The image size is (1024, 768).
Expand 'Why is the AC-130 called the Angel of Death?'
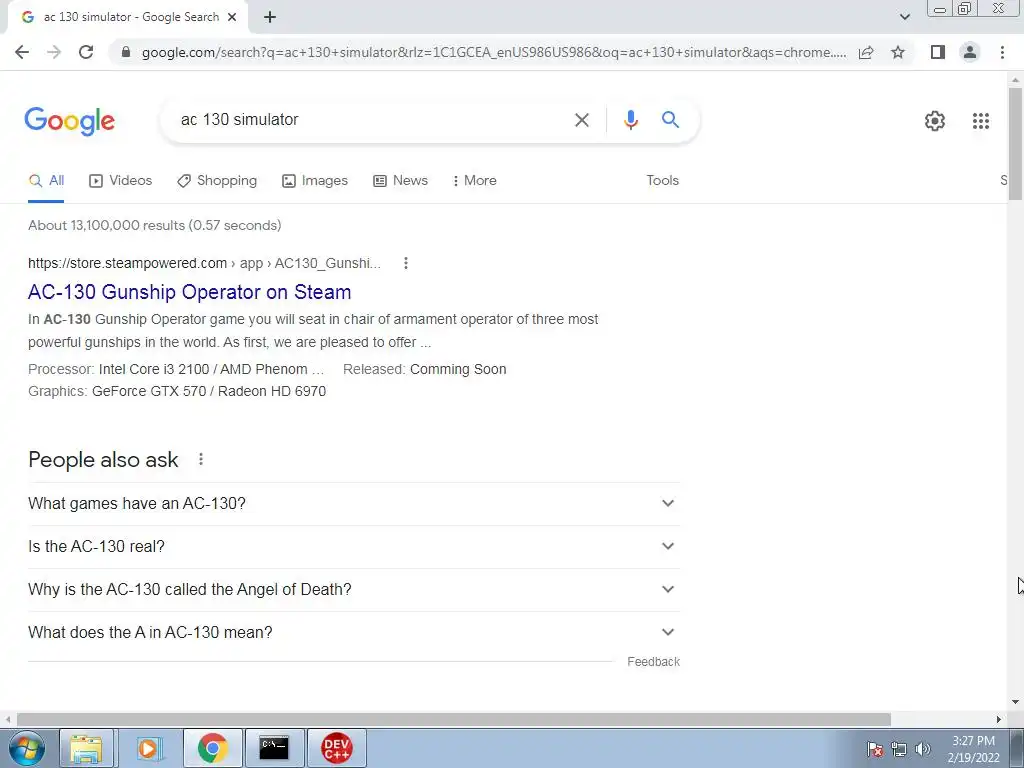click(354, 590)
